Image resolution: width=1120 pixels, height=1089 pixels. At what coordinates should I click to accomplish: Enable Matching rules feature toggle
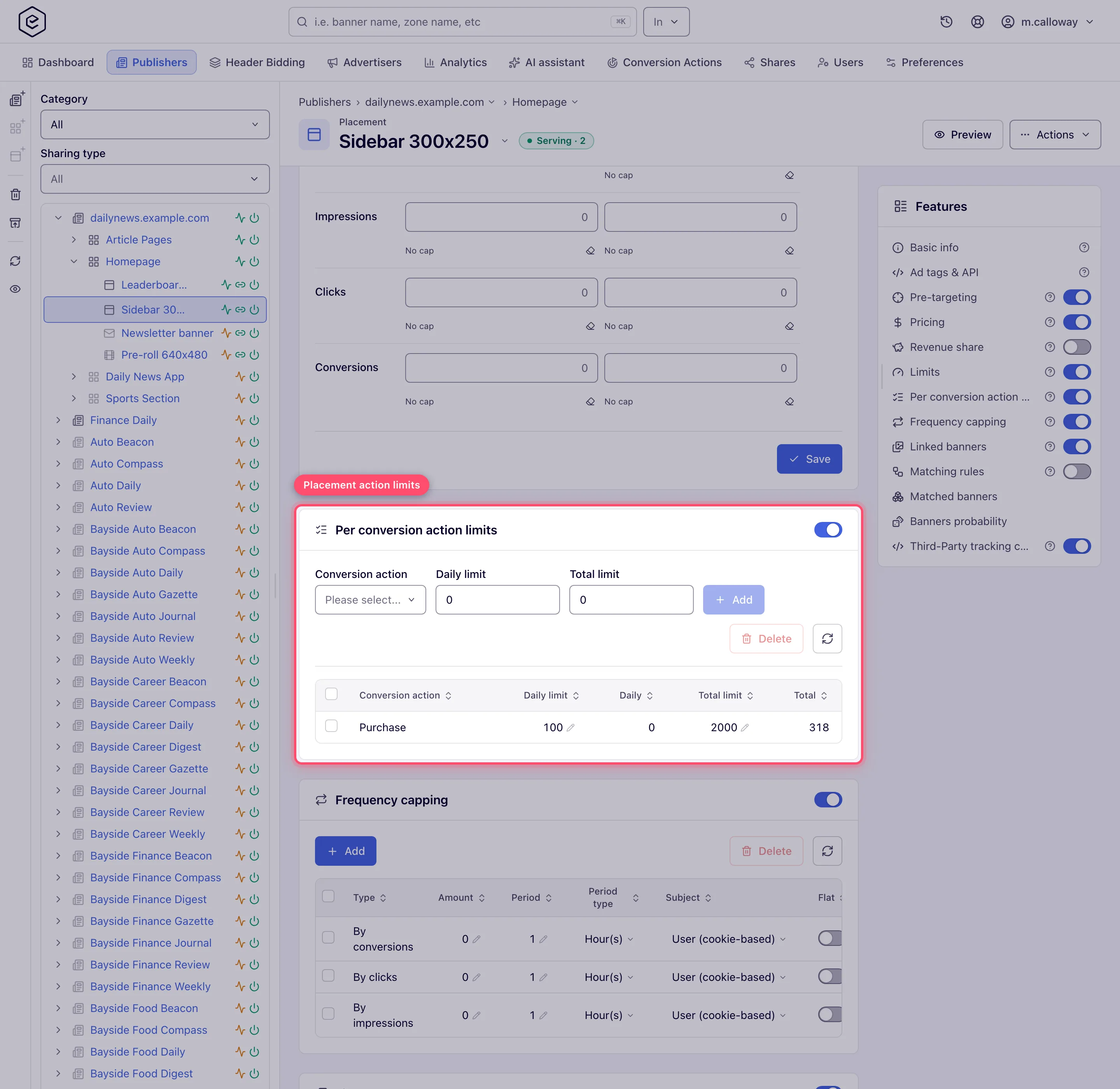coord(1076,471)
